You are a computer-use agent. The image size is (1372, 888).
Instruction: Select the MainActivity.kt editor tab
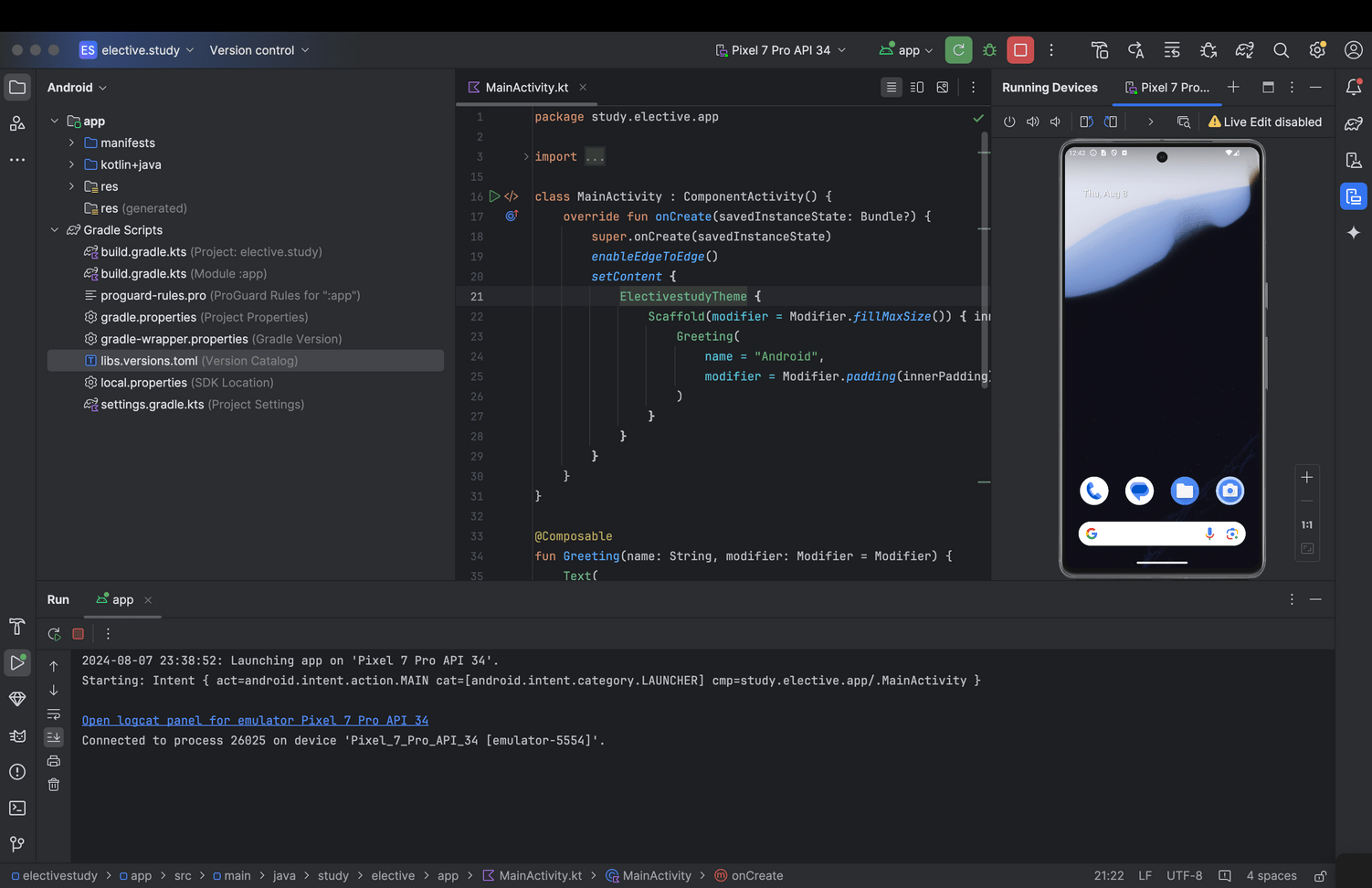526,88
